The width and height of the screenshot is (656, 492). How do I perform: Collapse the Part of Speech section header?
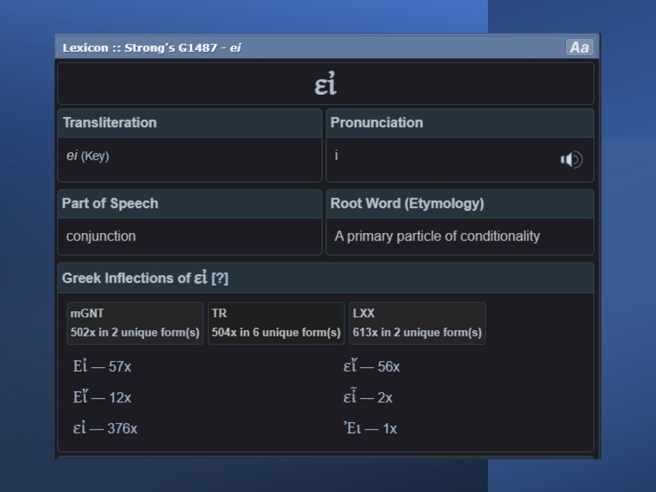pyautogui.click(x=110, y=203)
